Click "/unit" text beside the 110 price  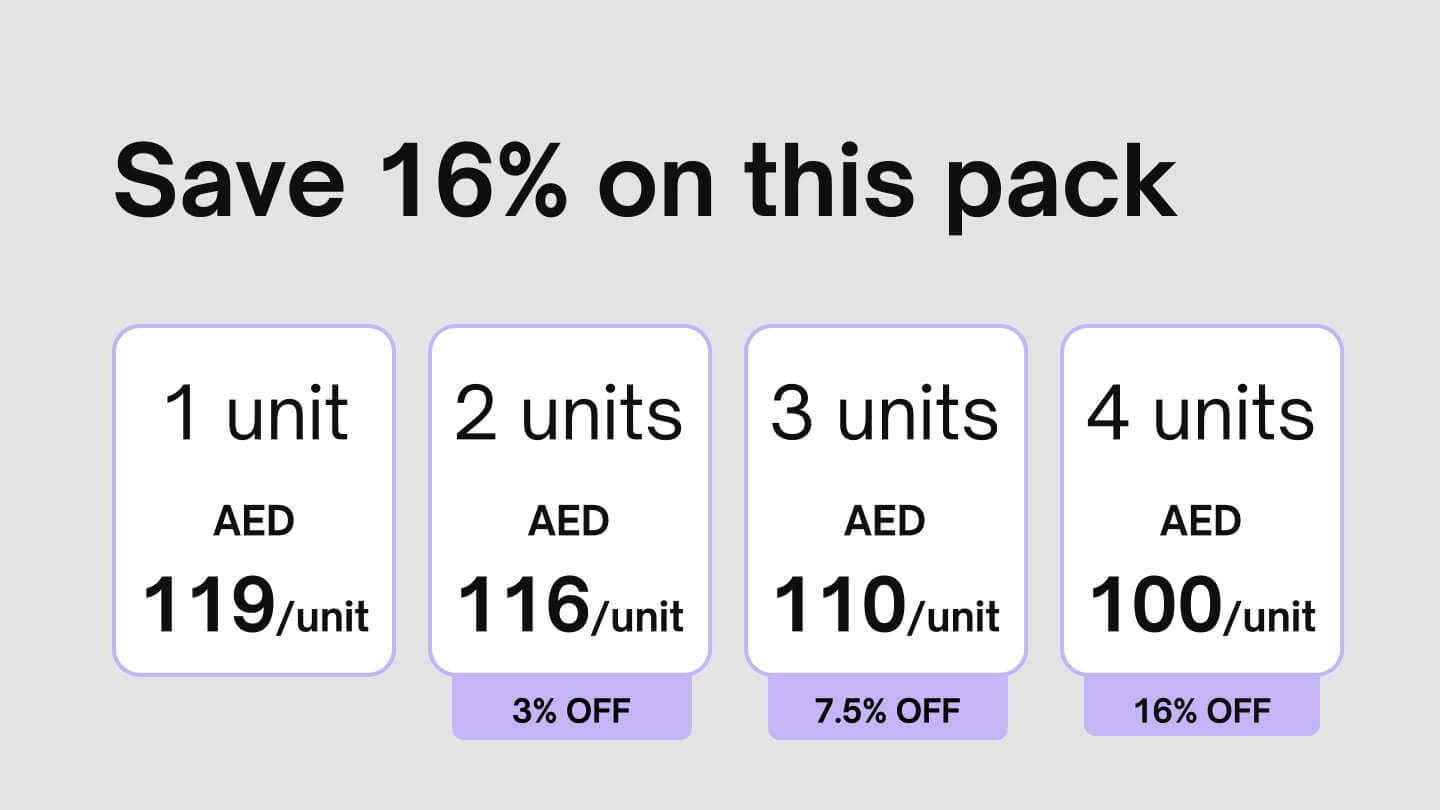[x=954, y=615]
